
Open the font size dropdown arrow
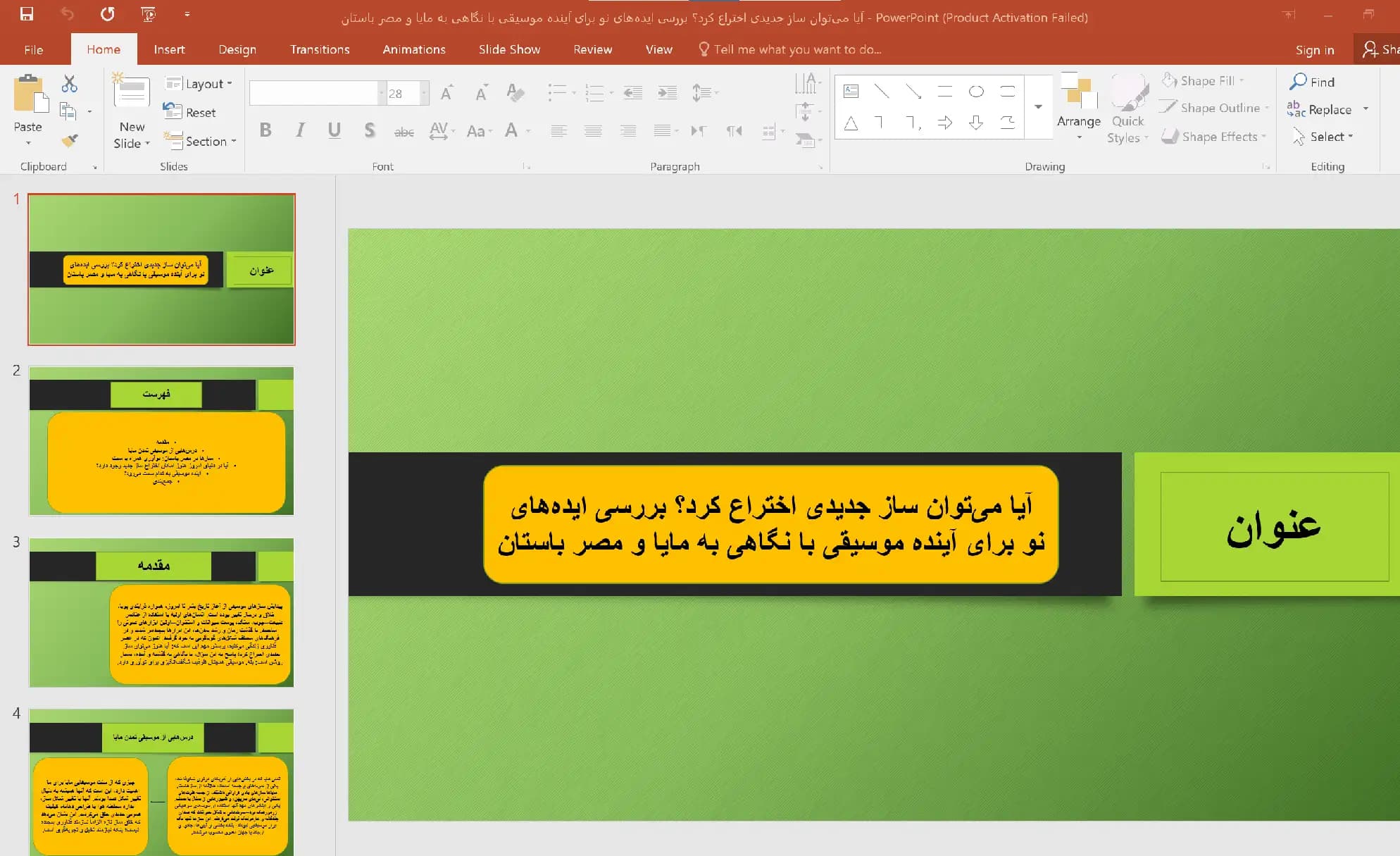click(x=424, y=93)
